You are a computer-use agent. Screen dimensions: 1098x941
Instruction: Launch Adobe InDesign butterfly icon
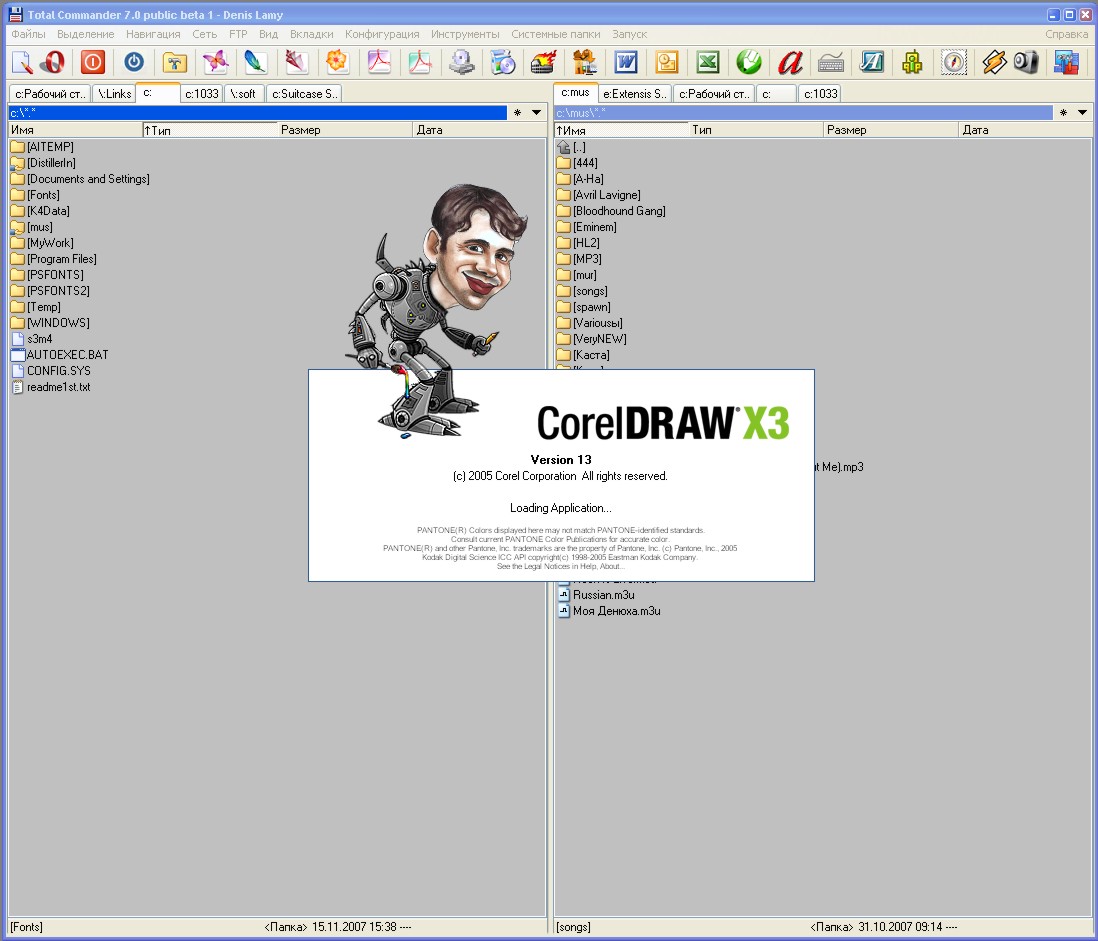(x=216, y=62)
